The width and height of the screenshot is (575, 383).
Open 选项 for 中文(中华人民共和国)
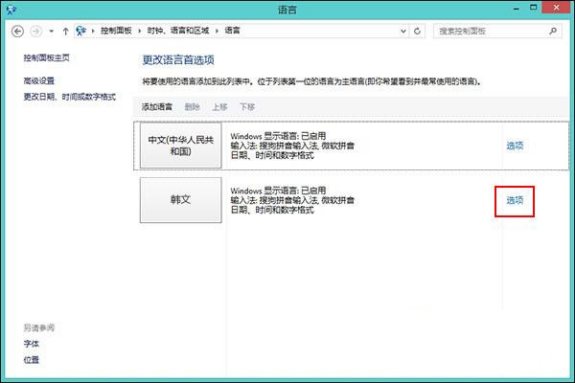click(x=515, y=146)
